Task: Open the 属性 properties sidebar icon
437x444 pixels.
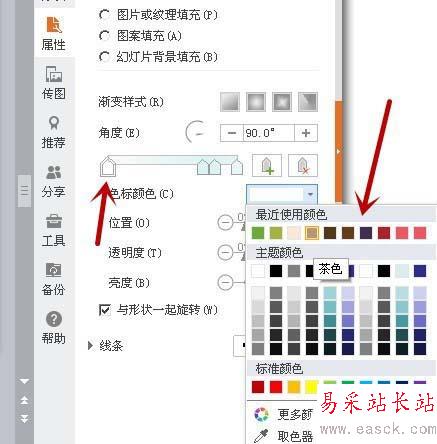Action: click(x=54, y=33)
